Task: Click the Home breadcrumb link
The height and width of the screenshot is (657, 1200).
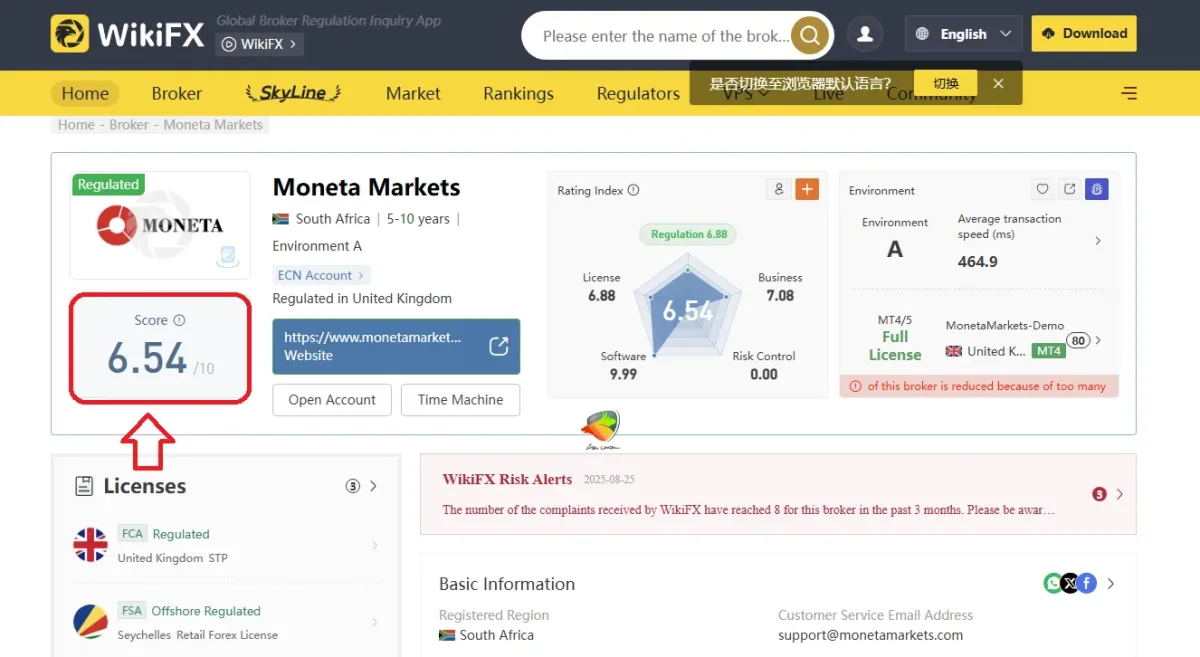Action: (x=76, y=125)
